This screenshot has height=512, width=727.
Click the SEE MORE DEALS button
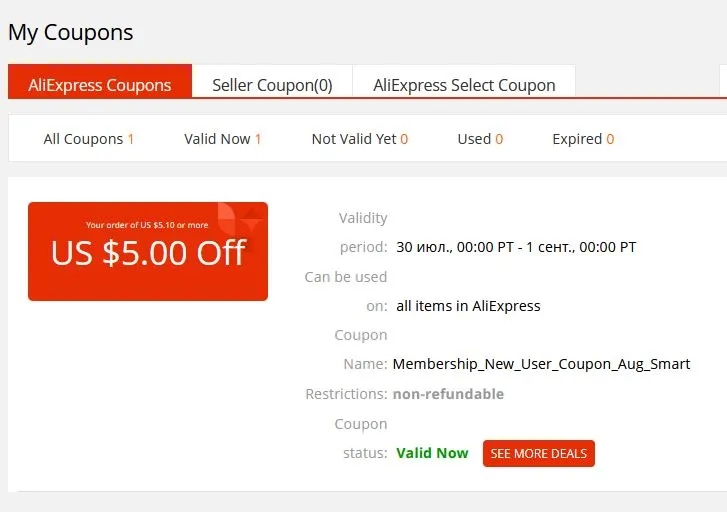pyautogui.click(x=539, y=453)
